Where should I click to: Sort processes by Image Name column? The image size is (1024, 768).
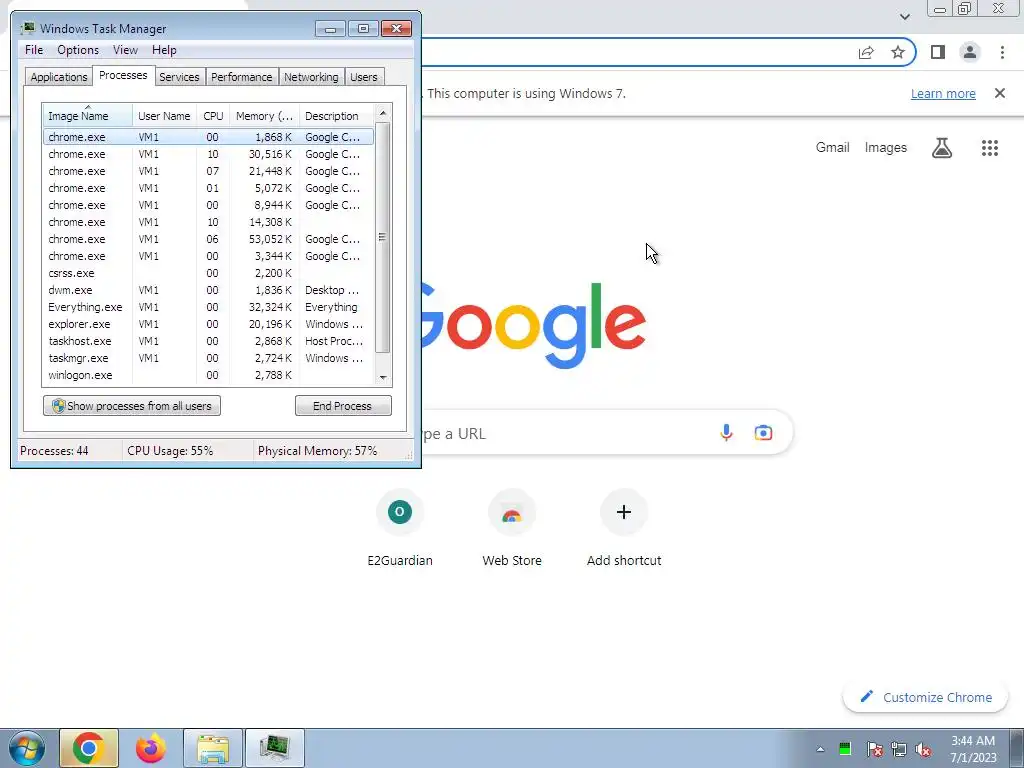[88, 116]
